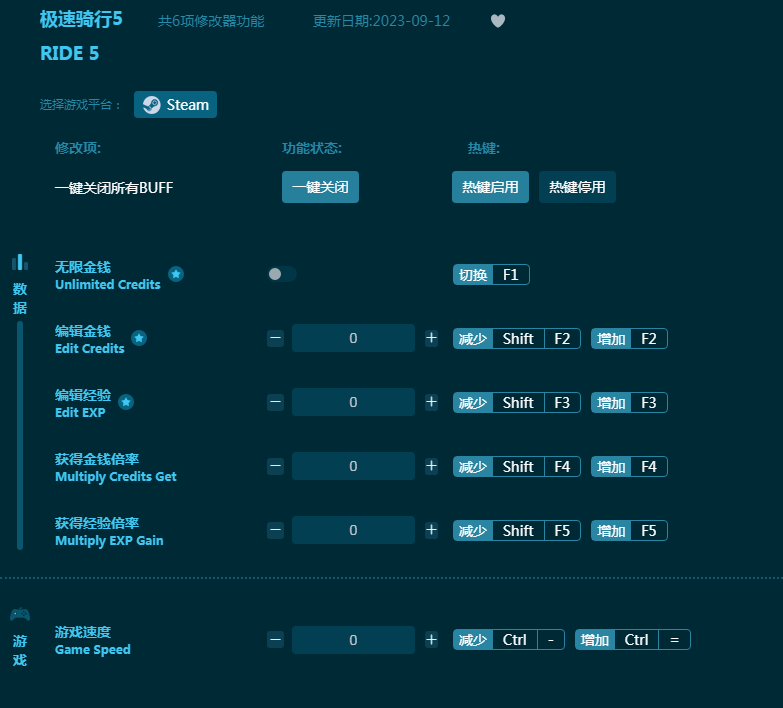Viewport: 783px width, 708px height.
Task: Click the 数据 section label
Action: [20, 298]
